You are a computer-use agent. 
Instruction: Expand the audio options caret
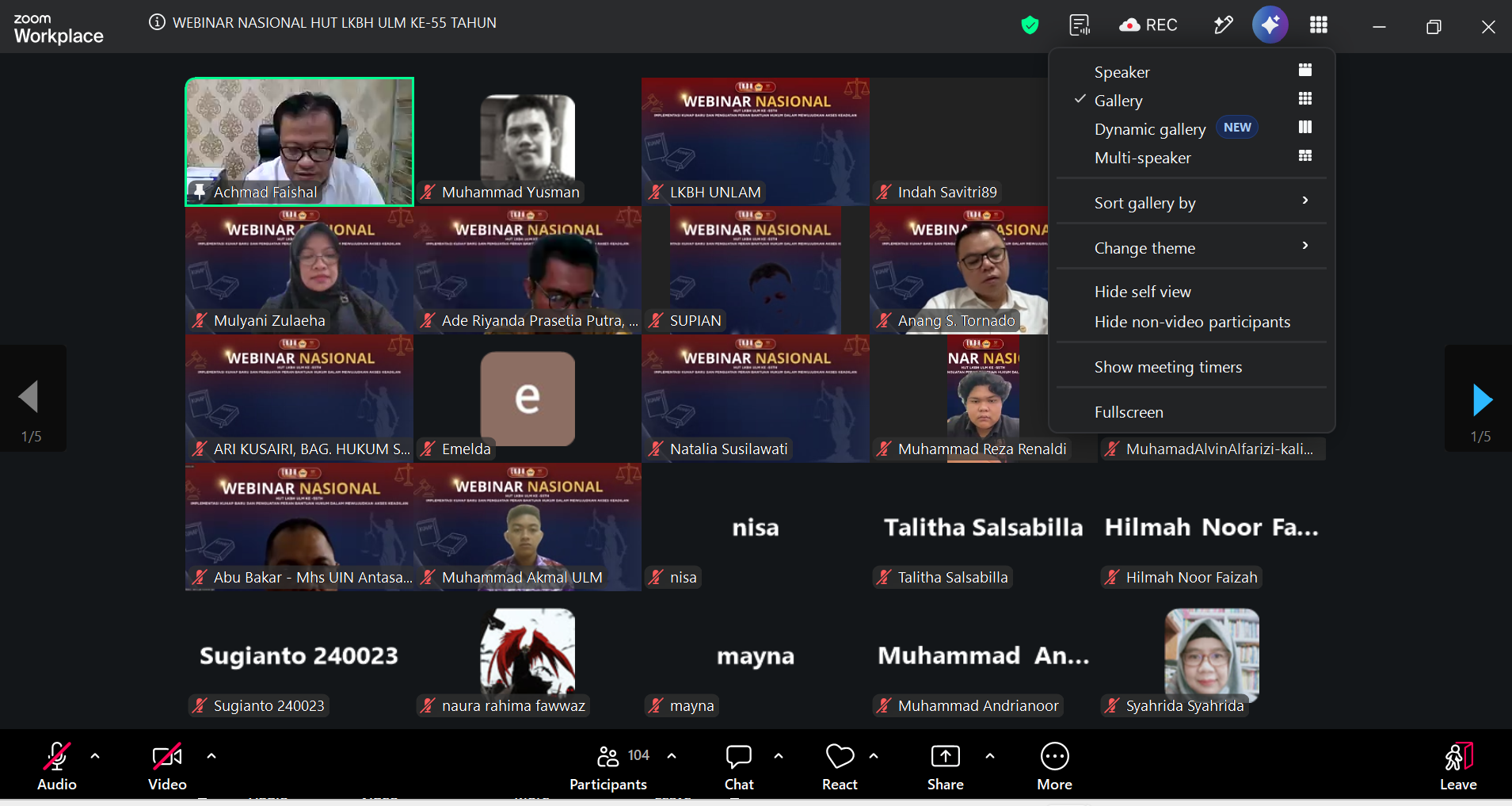[x=95, y=756]
